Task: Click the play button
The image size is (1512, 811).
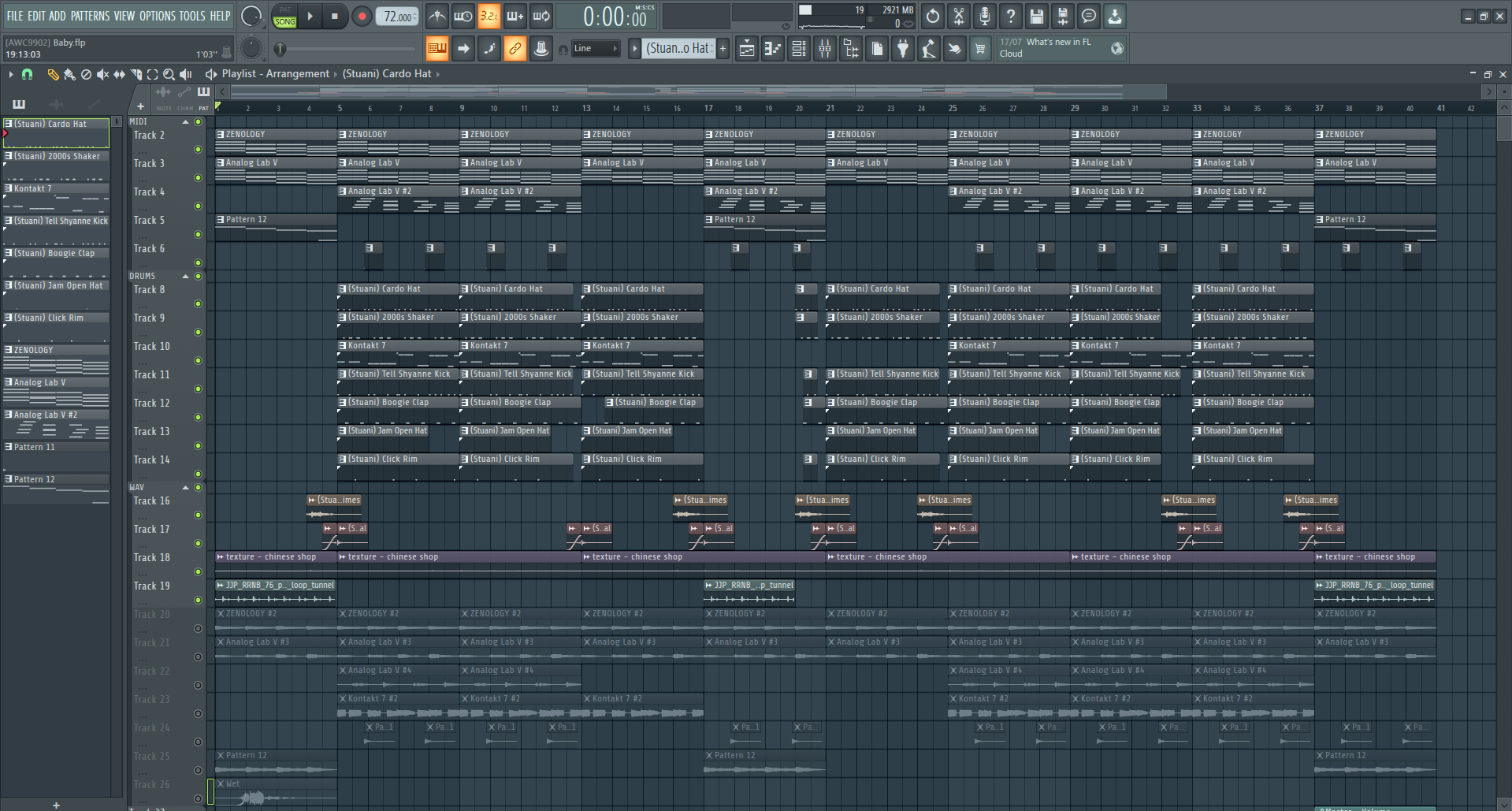Action: 310,16
